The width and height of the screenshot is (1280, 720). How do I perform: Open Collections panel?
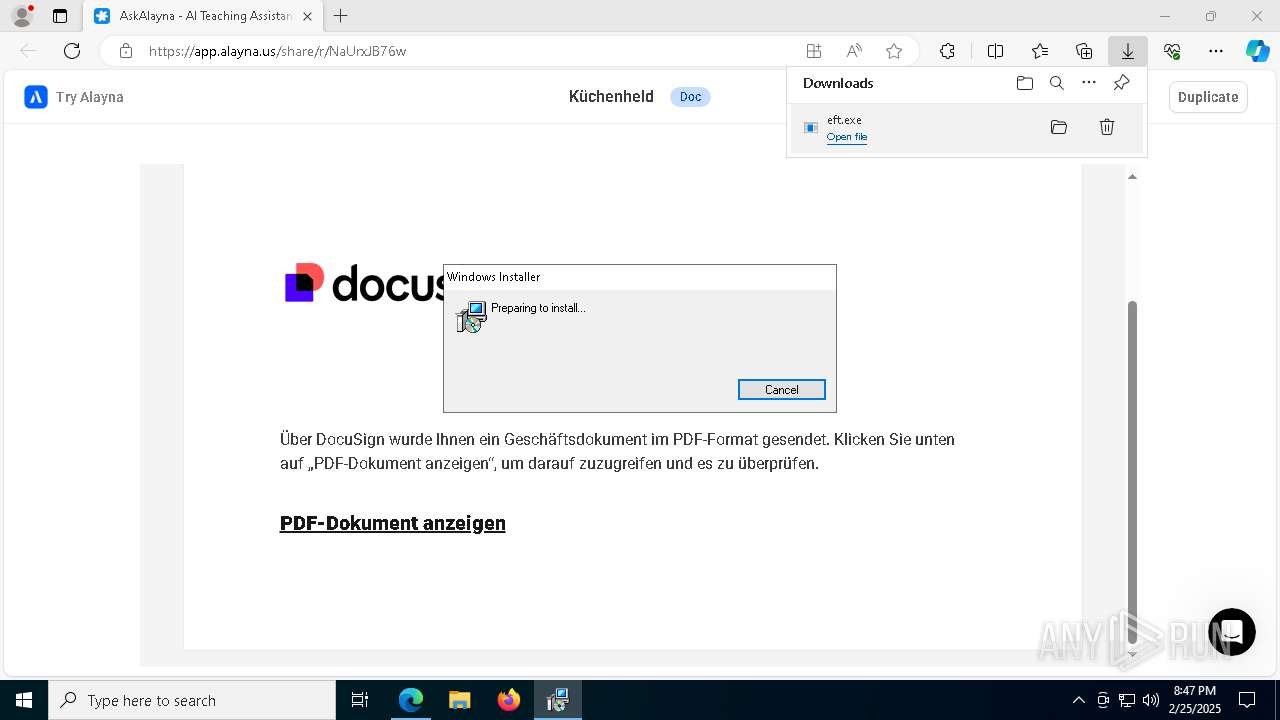tap(1084, 51)
